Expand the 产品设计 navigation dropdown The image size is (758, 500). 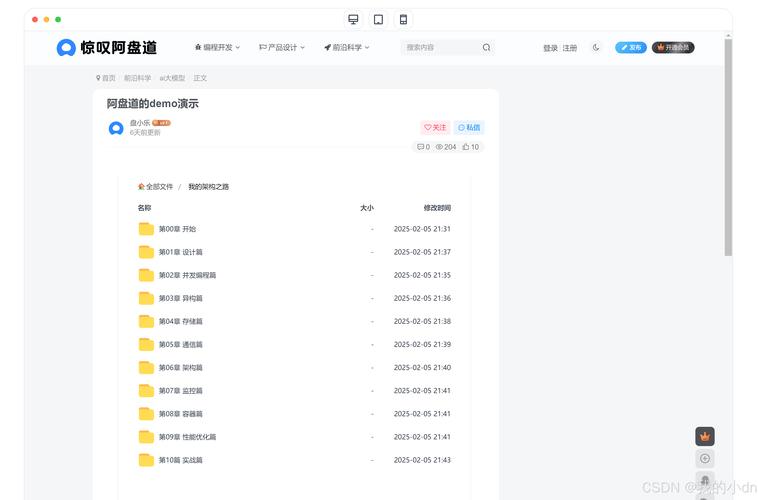282,47
